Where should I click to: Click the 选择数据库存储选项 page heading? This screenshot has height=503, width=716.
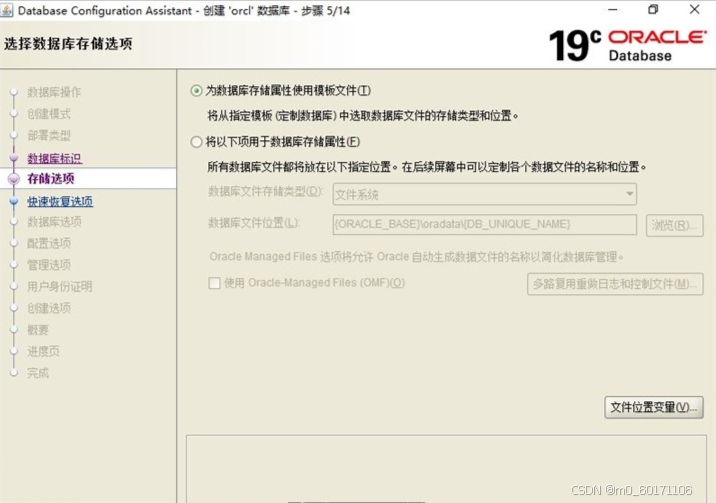point(68,44)
